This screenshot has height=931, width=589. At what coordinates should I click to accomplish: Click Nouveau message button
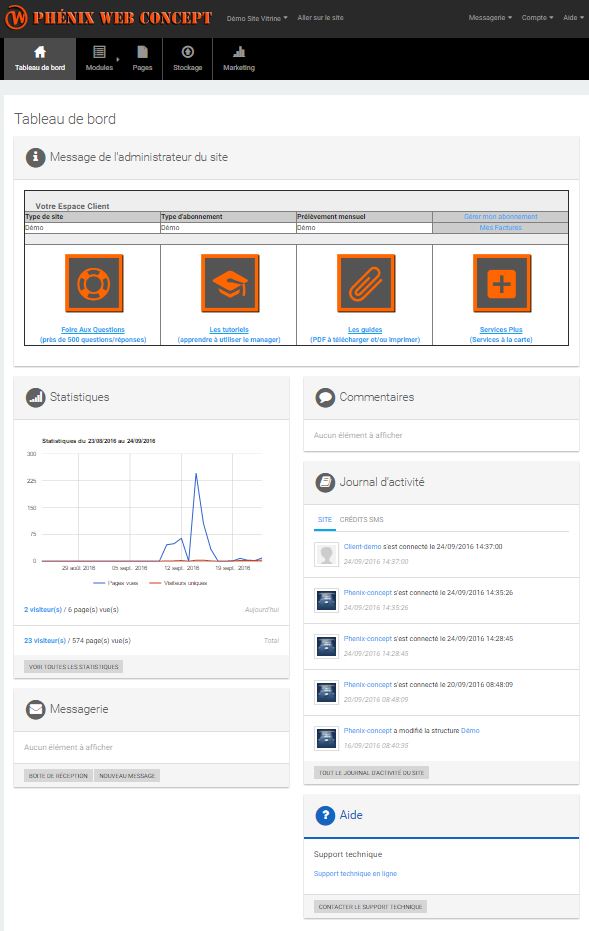(127, 775)
